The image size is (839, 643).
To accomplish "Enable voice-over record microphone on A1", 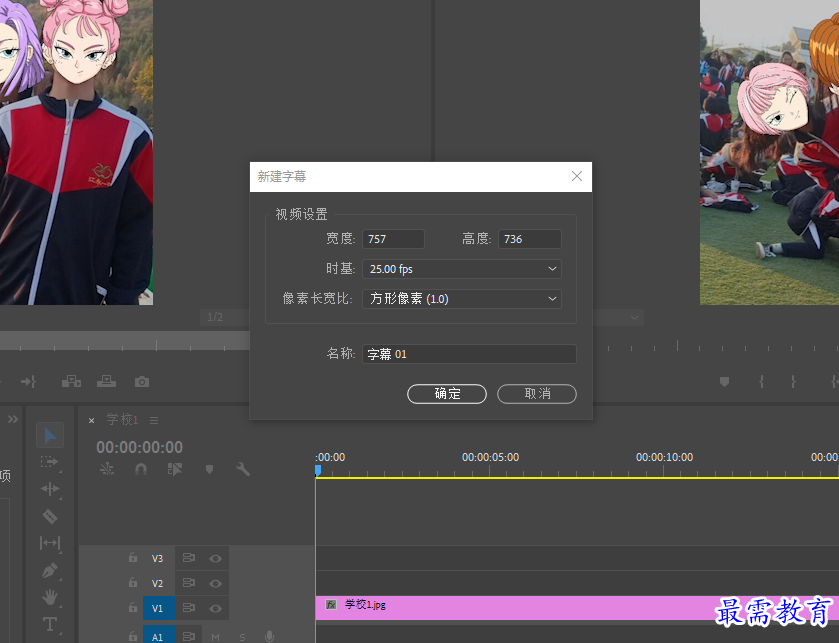I will (x=270, y=637).
